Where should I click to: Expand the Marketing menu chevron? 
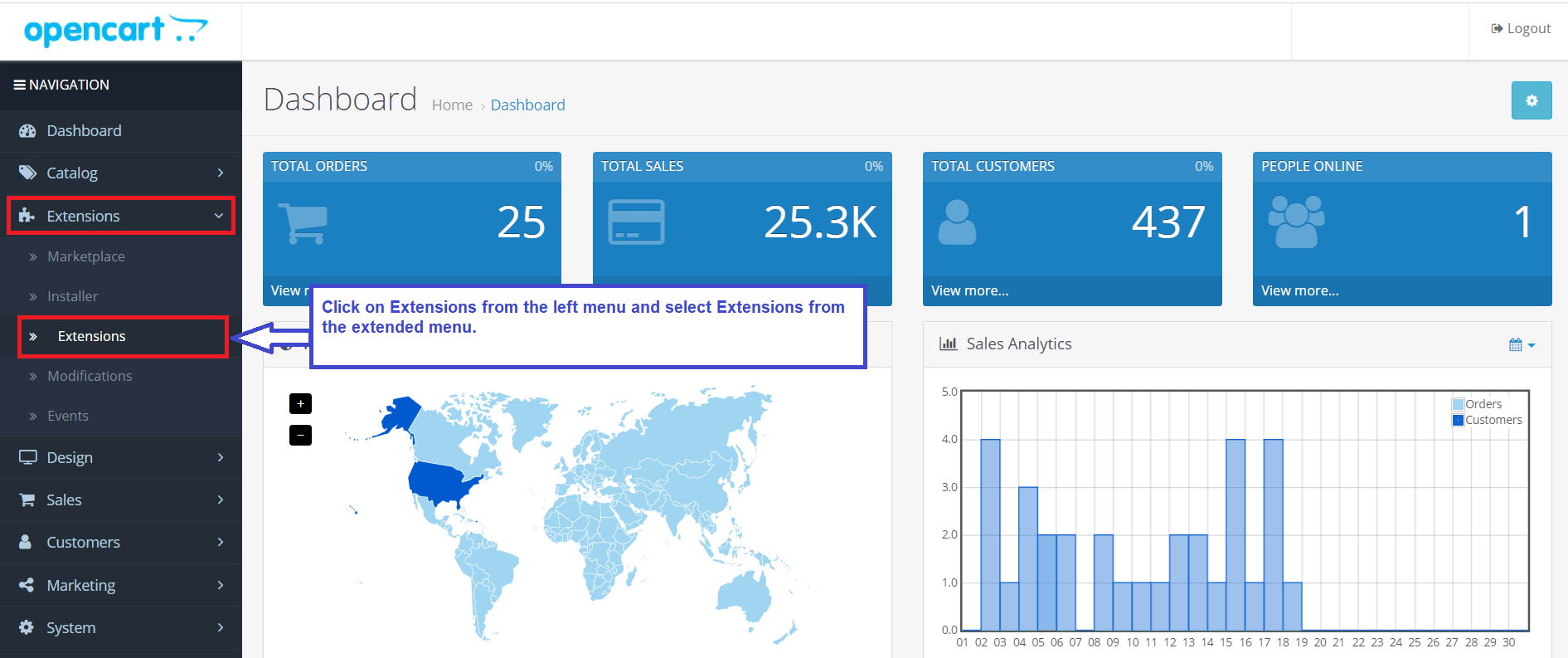221,585
